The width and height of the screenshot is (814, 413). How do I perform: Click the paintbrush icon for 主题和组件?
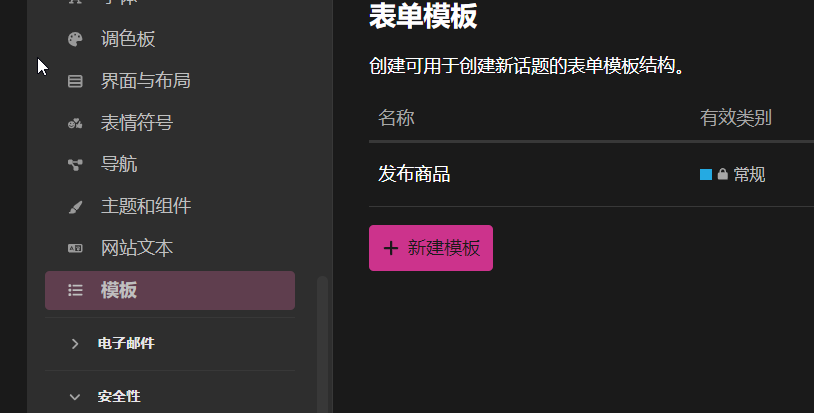[x=75, y=206]
